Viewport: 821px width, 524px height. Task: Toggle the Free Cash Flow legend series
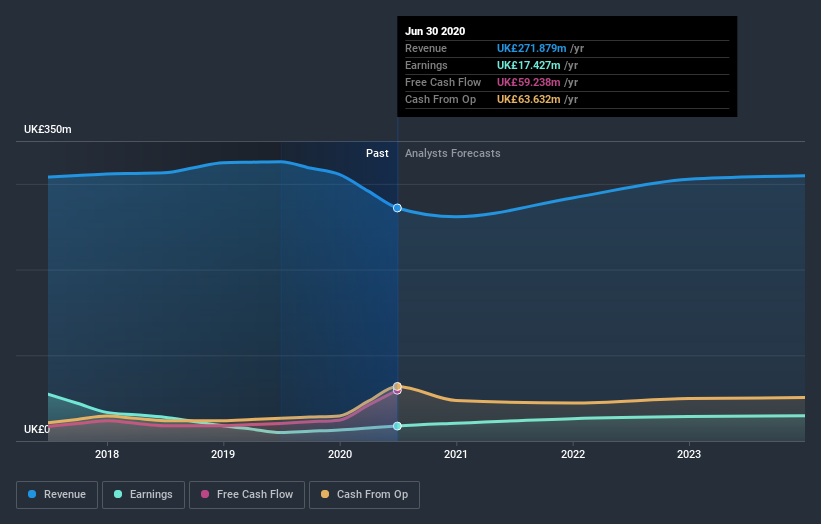247,495
